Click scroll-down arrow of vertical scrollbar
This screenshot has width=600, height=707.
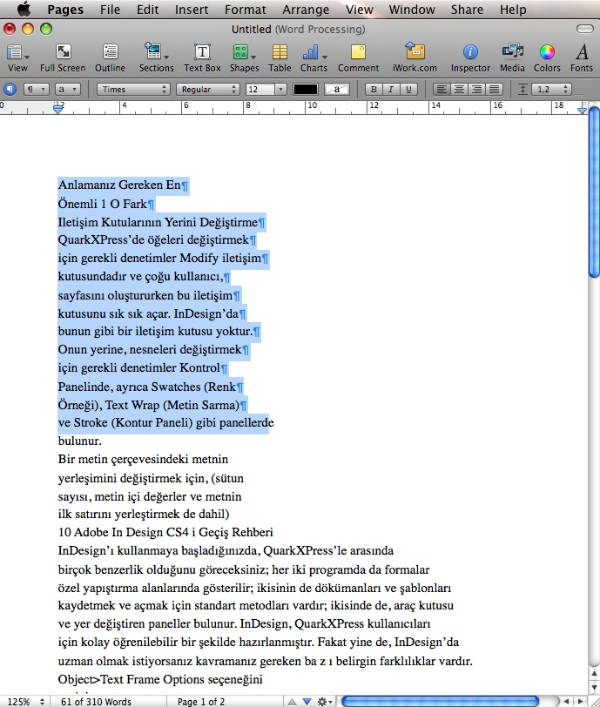click(x=594, y=688)
